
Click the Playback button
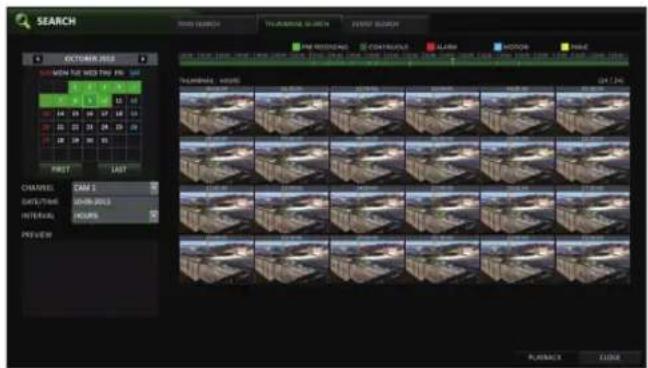(545, 357)
